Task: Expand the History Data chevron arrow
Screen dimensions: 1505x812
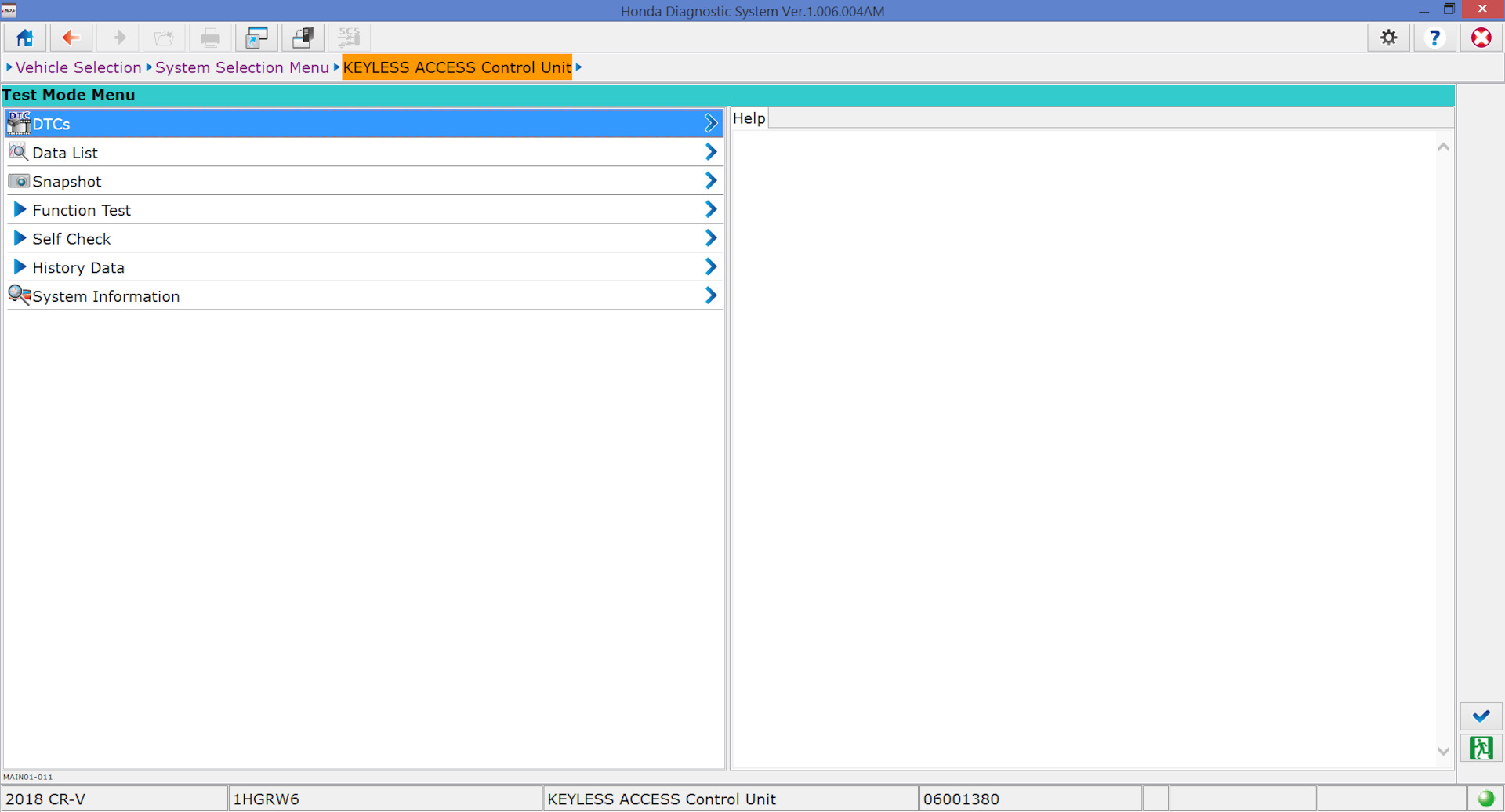Action: click(x=710, y=267)
